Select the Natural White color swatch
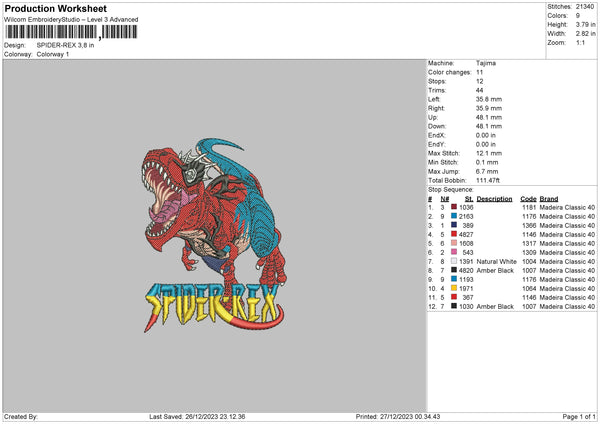Image resolution: width=600 pixels, height=424 pixels. [x=454, y=261]
